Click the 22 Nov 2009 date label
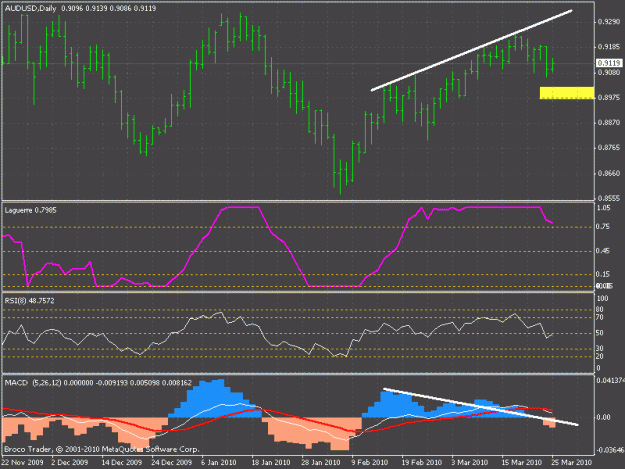The image size is (625, 469). [x=22, y=463]
